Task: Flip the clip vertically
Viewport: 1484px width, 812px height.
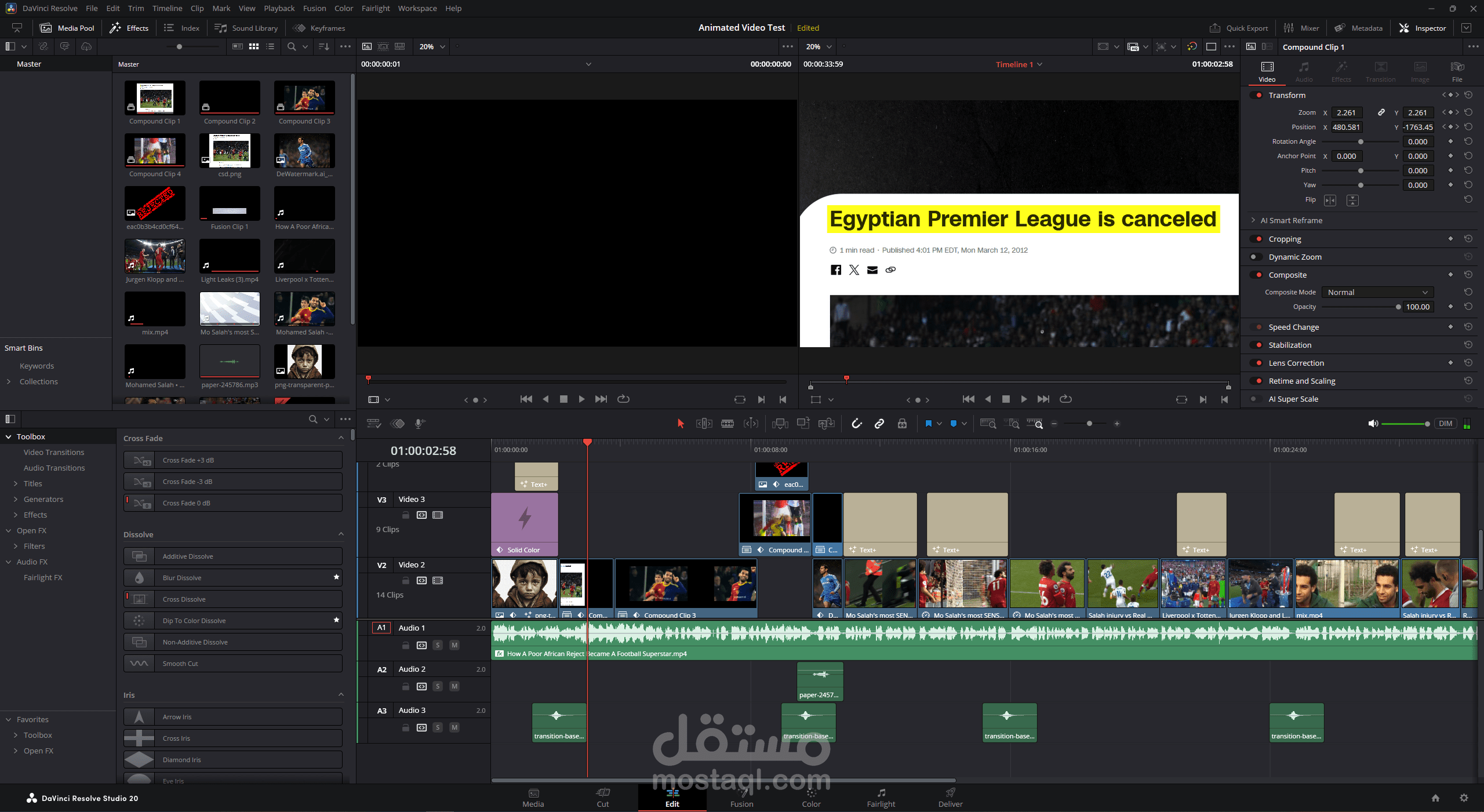Action: point(1352,200)
